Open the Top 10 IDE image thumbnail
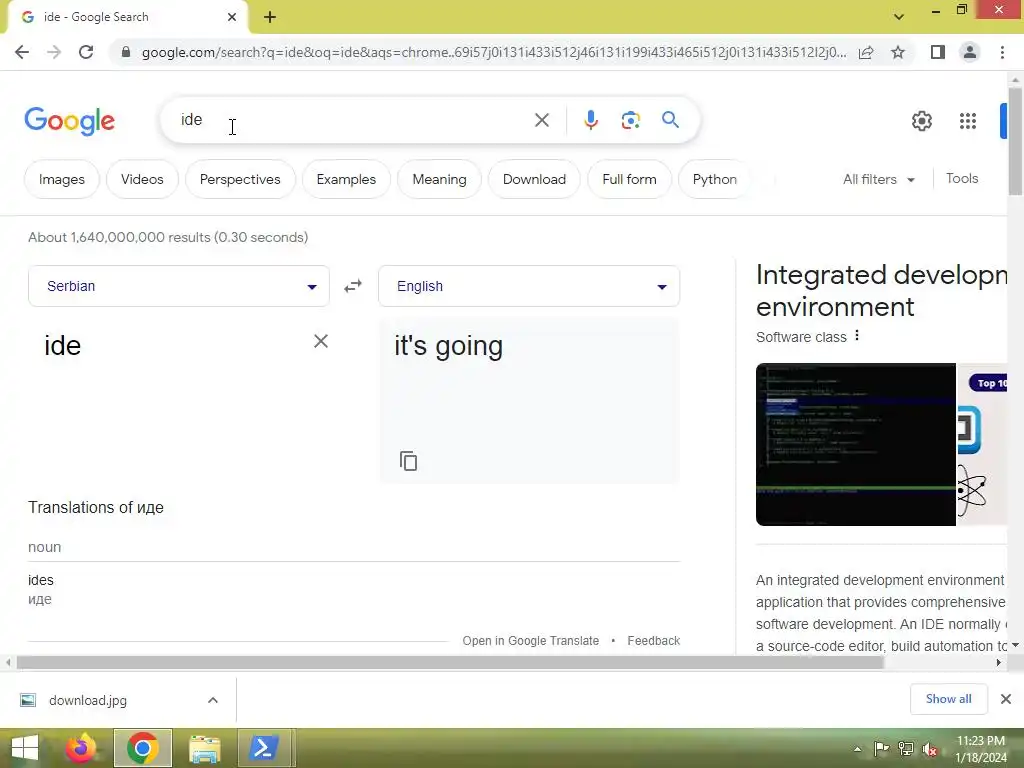This screenshot has width=1024, height=768. [982, 444]
